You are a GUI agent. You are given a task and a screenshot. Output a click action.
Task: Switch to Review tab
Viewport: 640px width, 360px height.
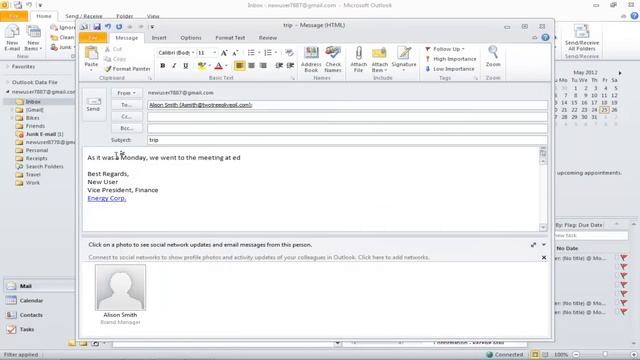click(x=268, y=38)
